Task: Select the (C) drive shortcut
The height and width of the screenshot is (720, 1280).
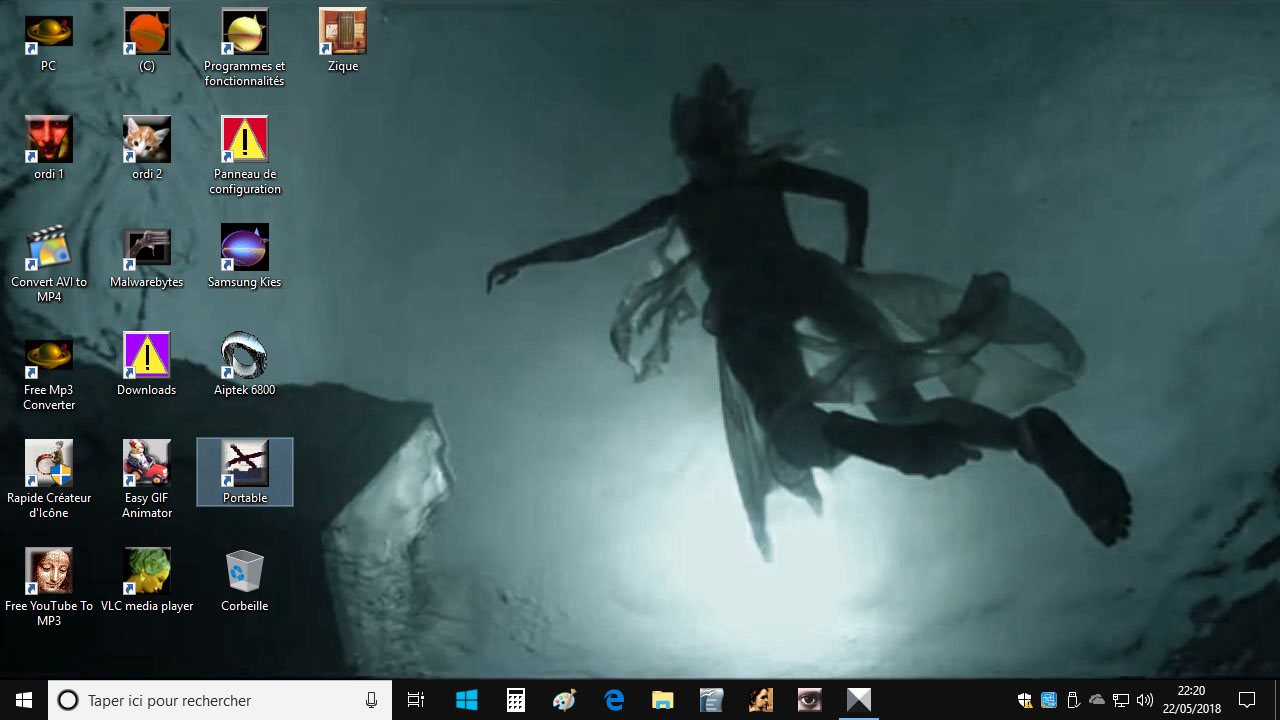Action: 147,41
